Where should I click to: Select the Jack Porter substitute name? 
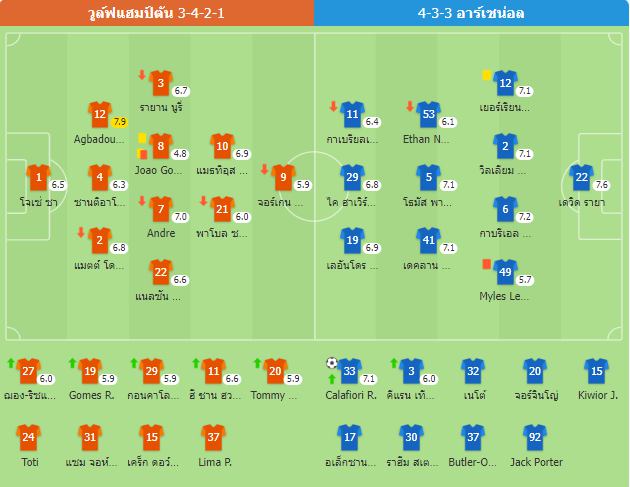click(x=536, y=462)
